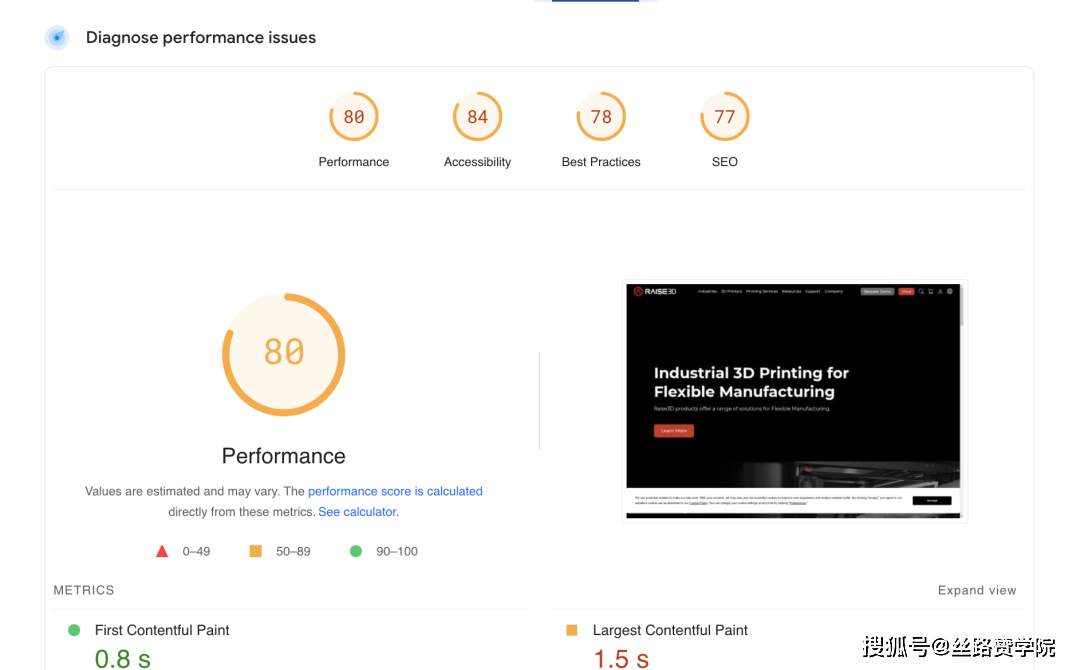1080x670 pixels.
Task: Click the red triangle 0–49 legend icon
Action: click(x=162, y=551)
